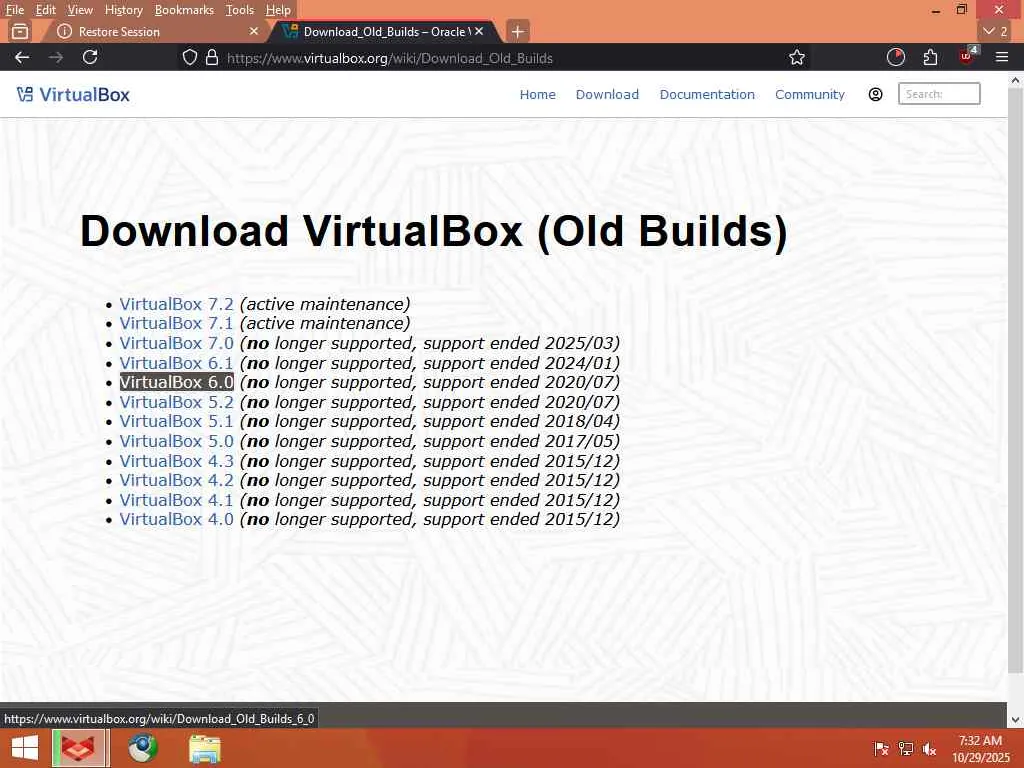Image resolution: width=1024 pixels, height=768 pixels.
Task: Open the VirtualBox 5.0 link
Action: point(176,441)
